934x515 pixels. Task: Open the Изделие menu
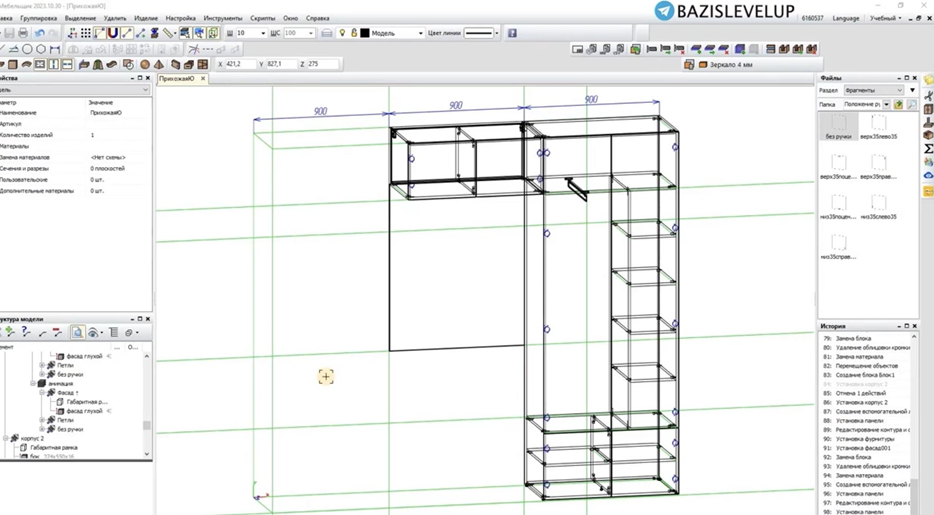(x=146, y=18)
